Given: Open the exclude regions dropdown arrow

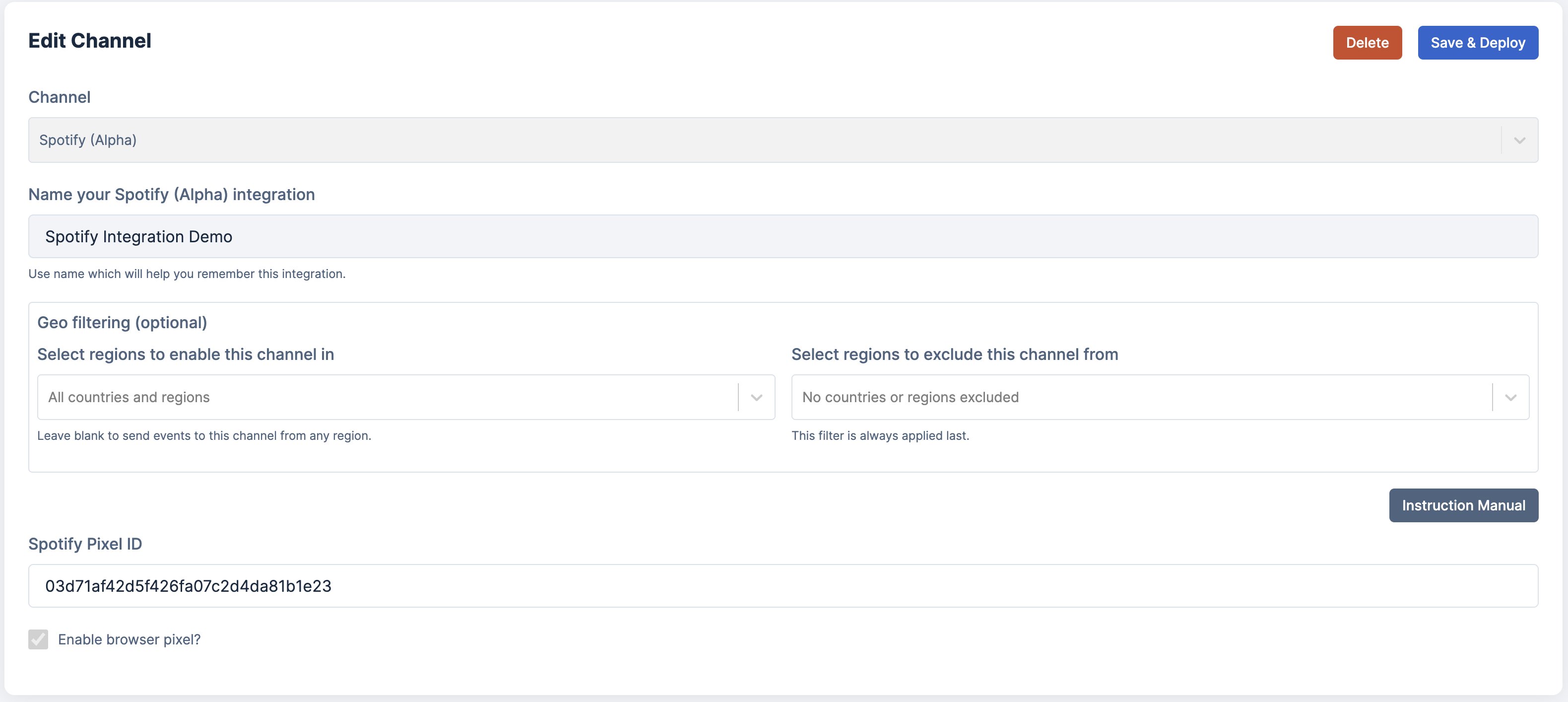Looking at the screenshot, I should 1509,398.
